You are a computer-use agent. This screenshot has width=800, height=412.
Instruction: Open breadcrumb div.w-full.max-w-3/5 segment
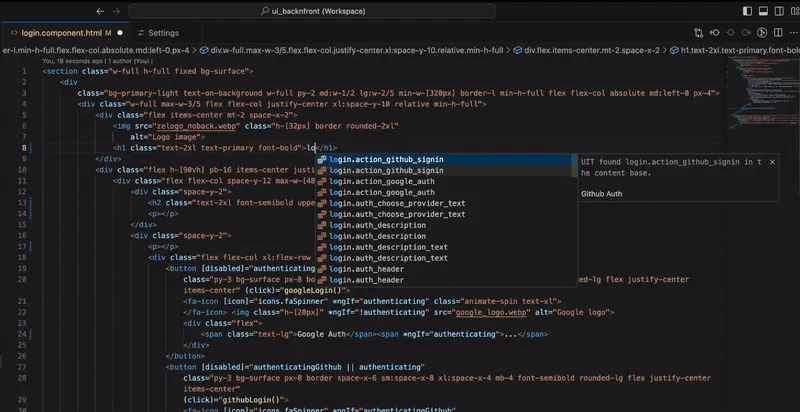(357, 50)
